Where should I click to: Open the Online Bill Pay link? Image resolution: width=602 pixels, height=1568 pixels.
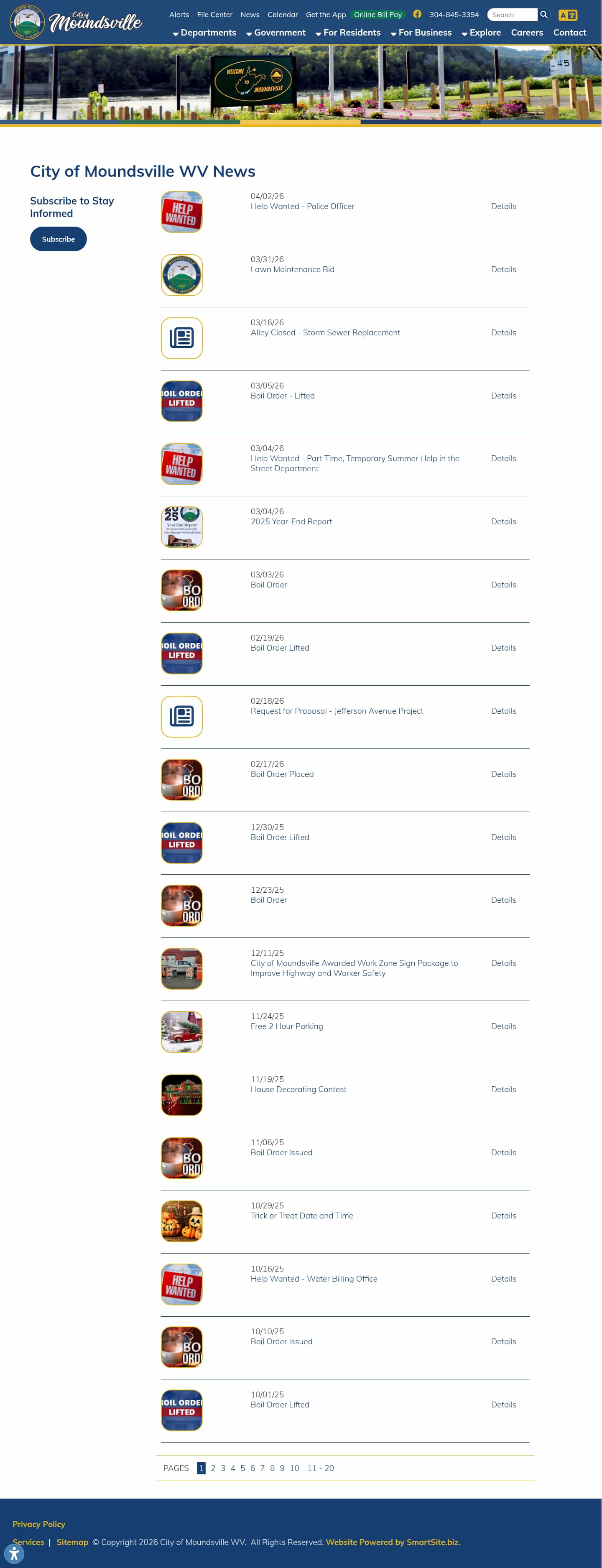pos(378,15)
